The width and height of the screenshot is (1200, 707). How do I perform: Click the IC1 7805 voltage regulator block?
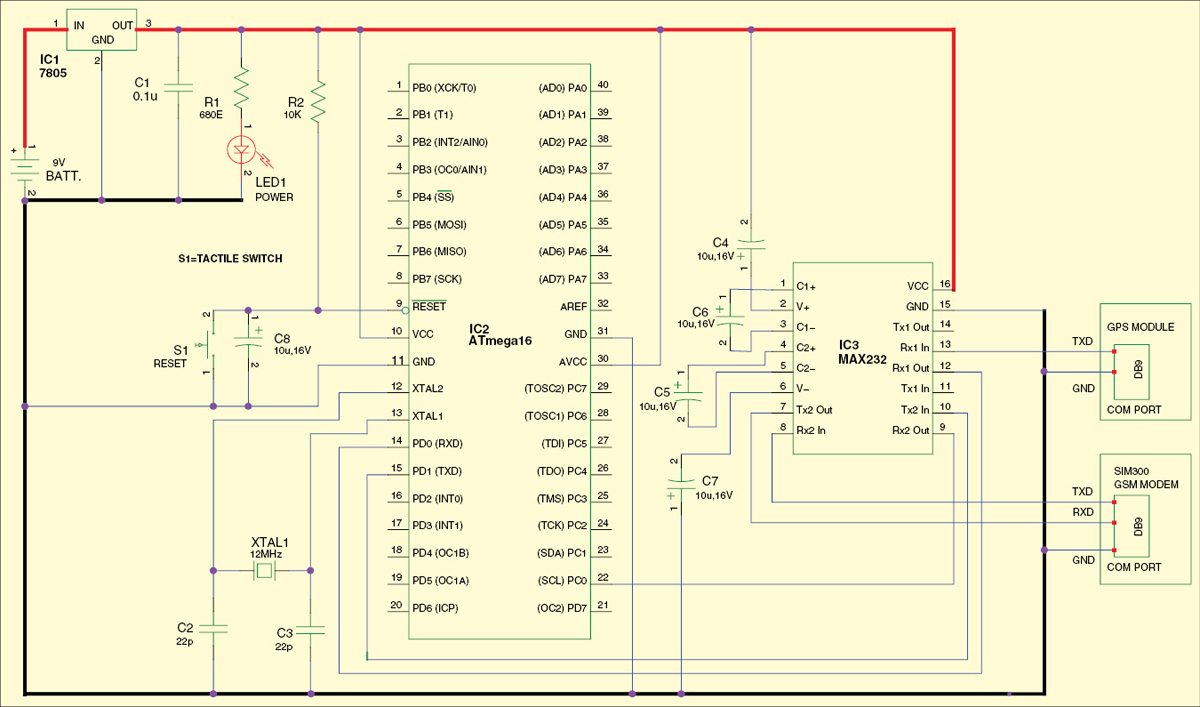click(101, 31)
